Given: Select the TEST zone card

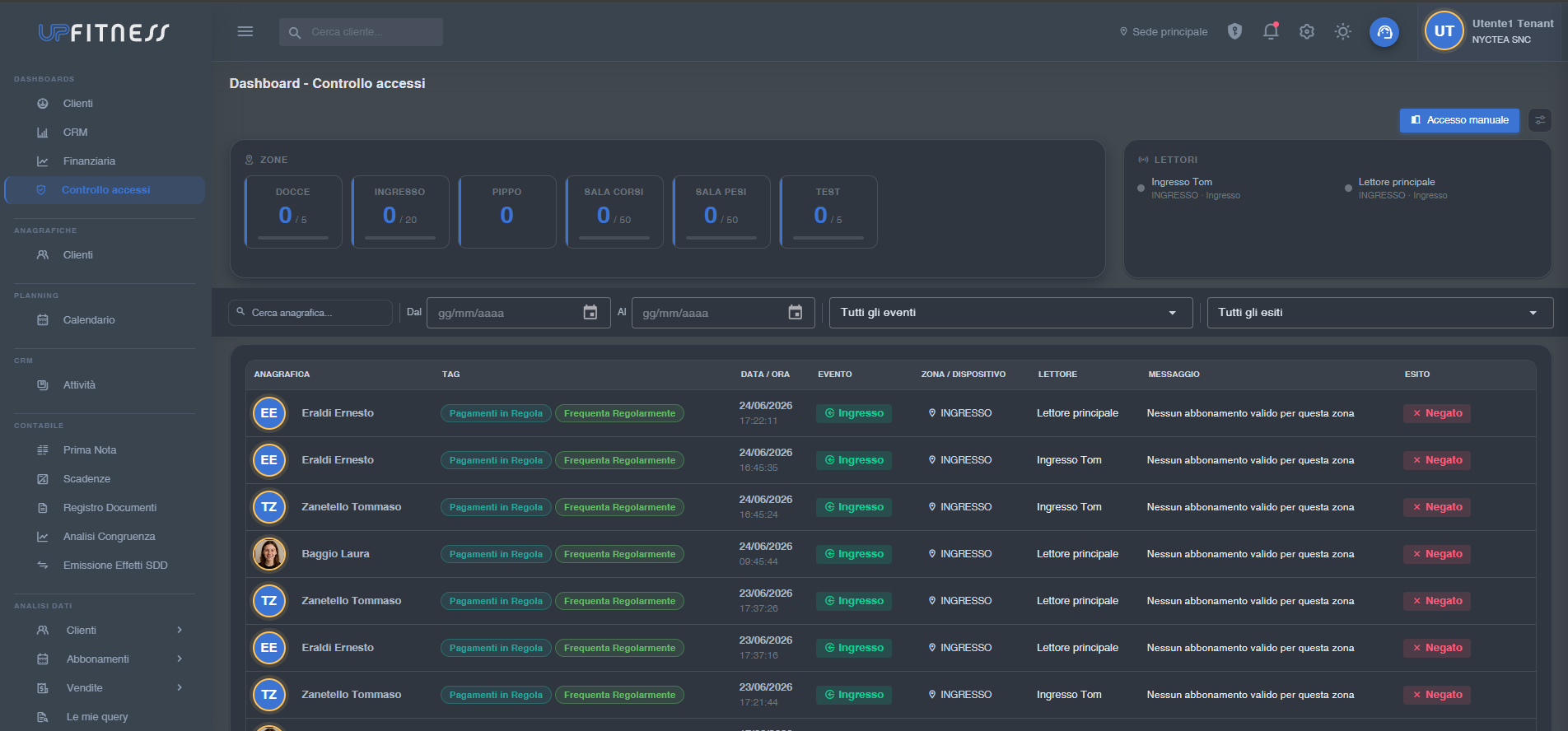Looking at the screenshot, I should click(828, 212).
